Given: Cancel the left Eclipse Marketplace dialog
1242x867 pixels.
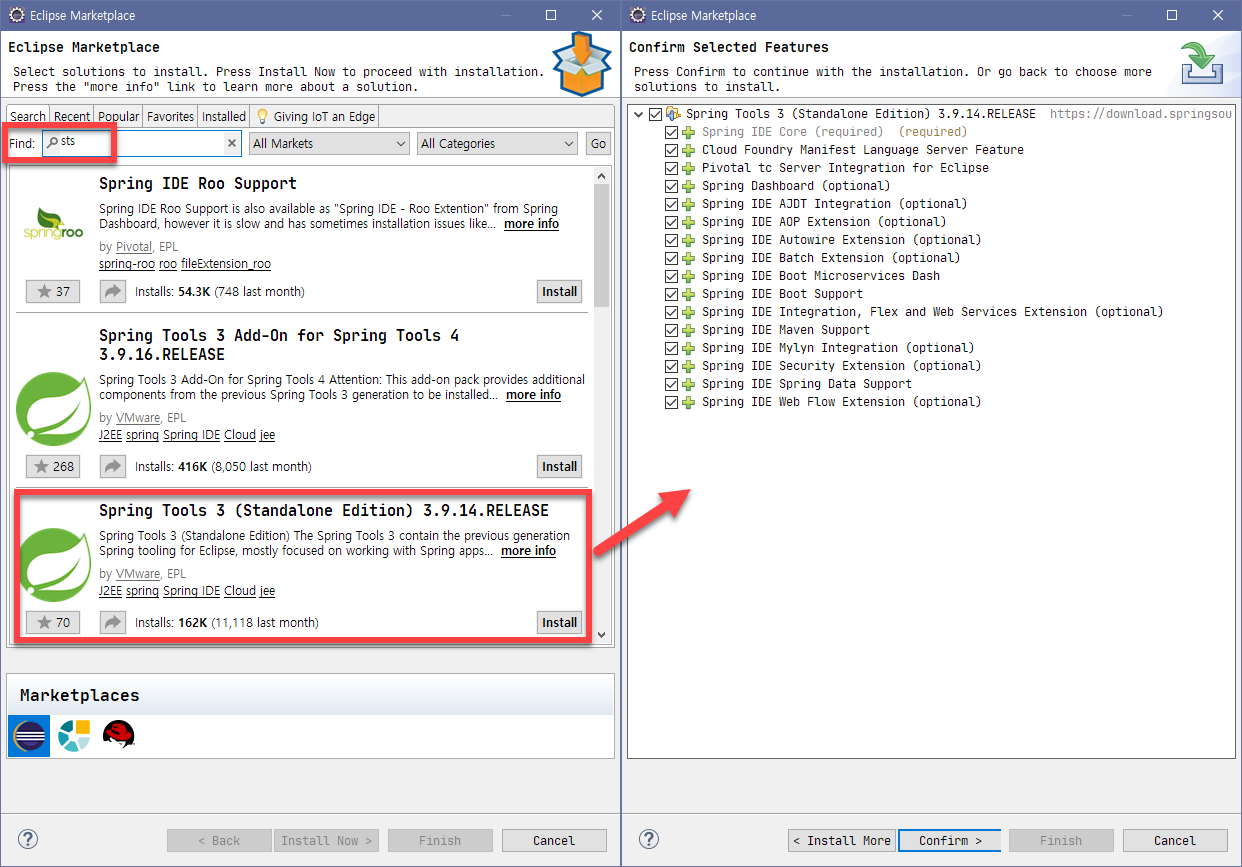Looking at the screenshot, I should [554, 840].
